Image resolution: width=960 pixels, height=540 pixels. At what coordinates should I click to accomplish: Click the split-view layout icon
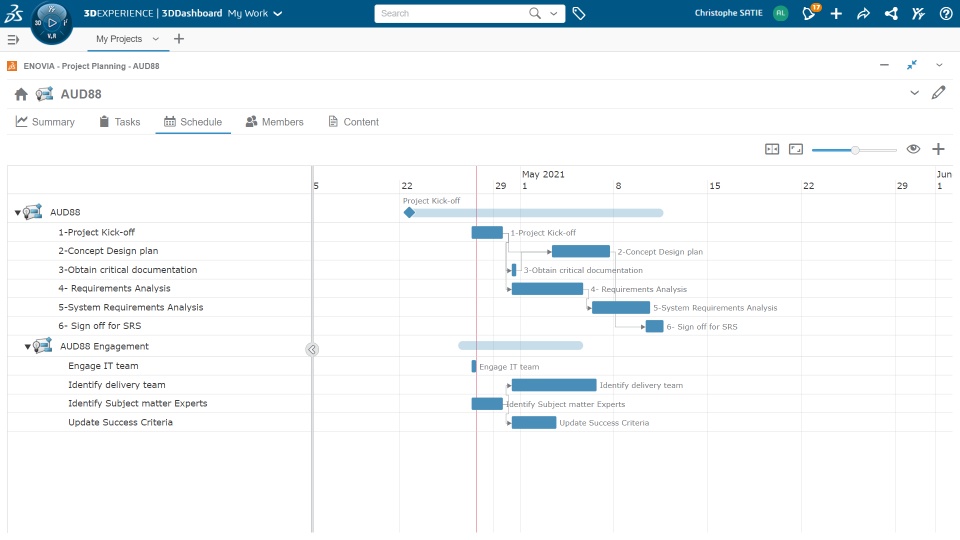tap(772, 149)
